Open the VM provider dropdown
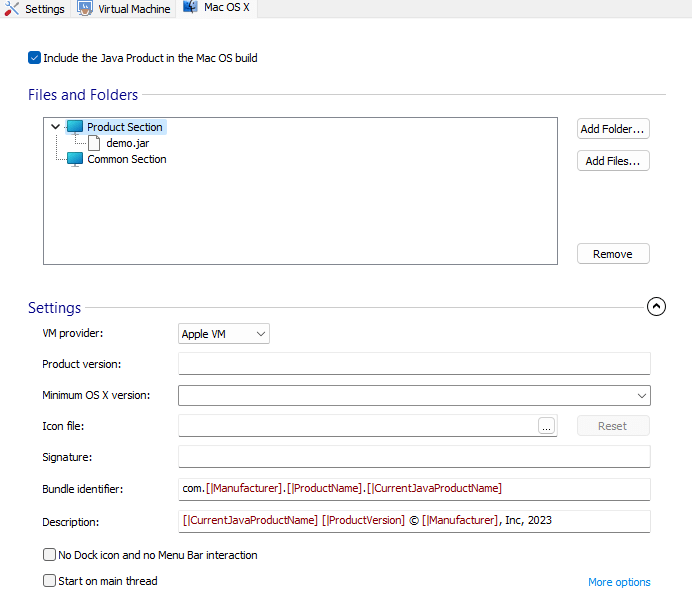This screenshot has height=590, width=692. coord(224,334)
